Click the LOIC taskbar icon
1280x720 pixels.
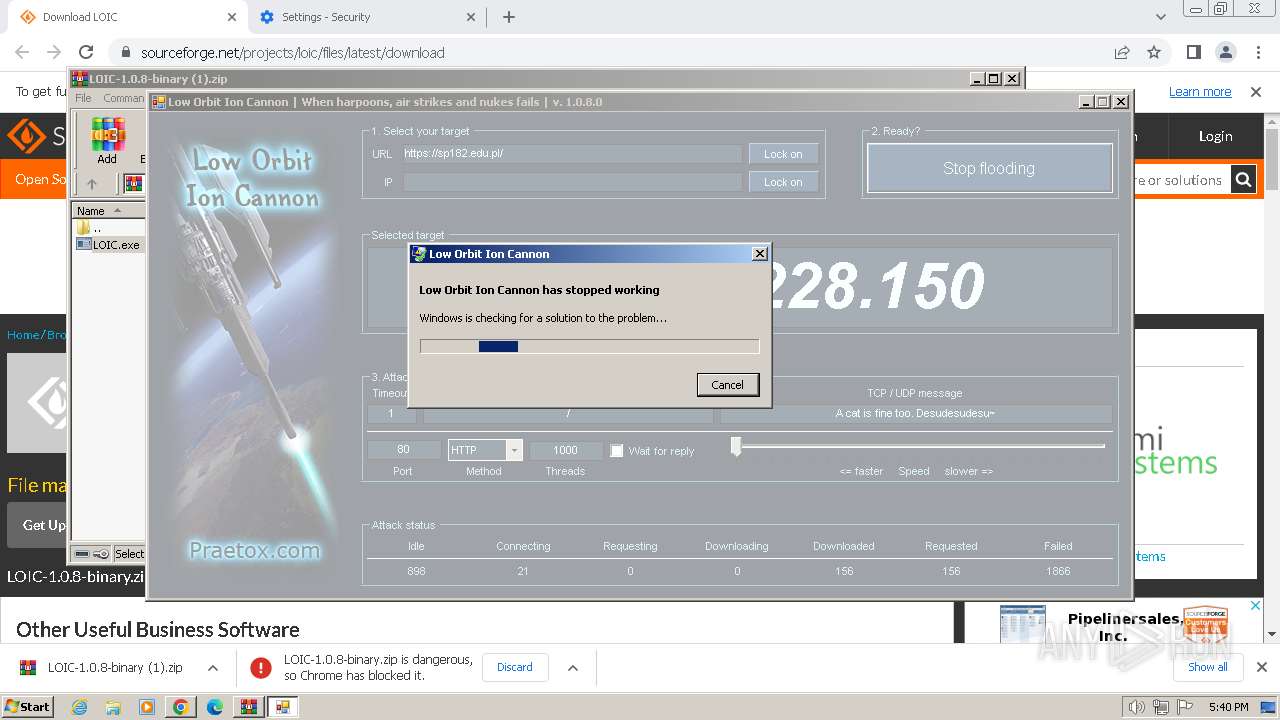[282, 707]
